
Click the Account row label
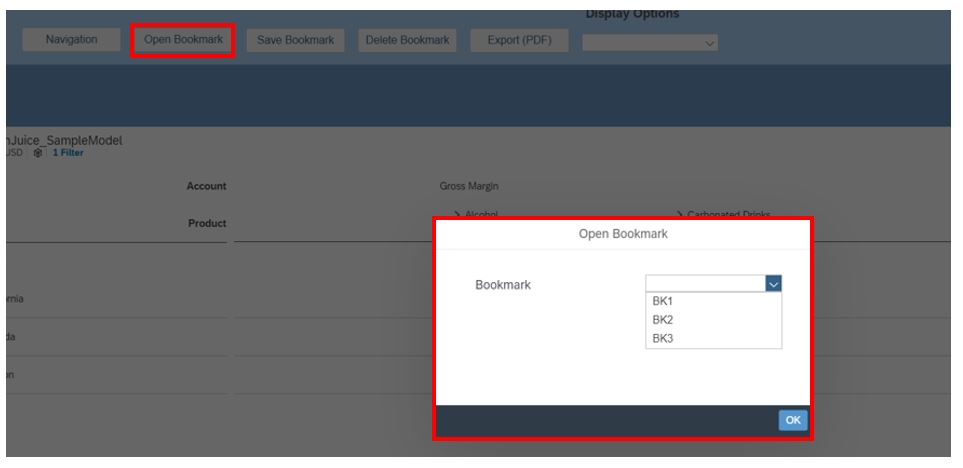click(x=206, y=186)
